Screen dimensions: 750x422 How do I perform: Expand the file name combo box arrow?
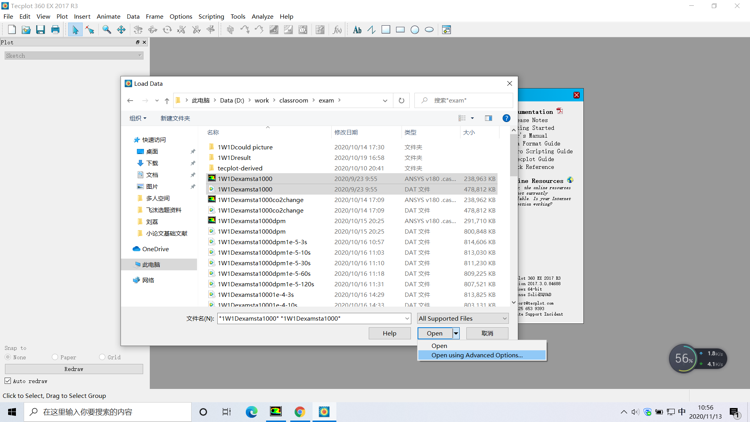[x=406, y=319]
